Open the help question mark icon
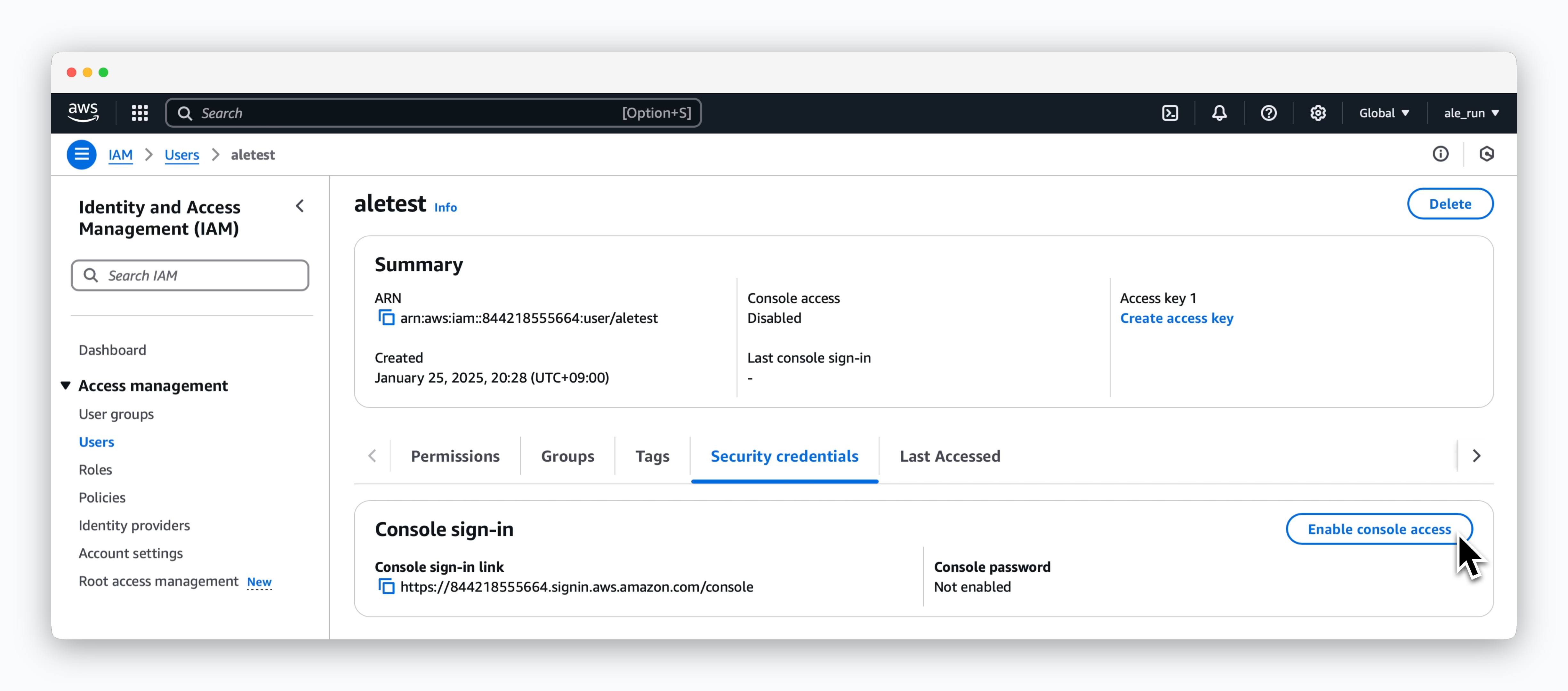Viewport: 1568px width, 691px height. point(1268,113)
